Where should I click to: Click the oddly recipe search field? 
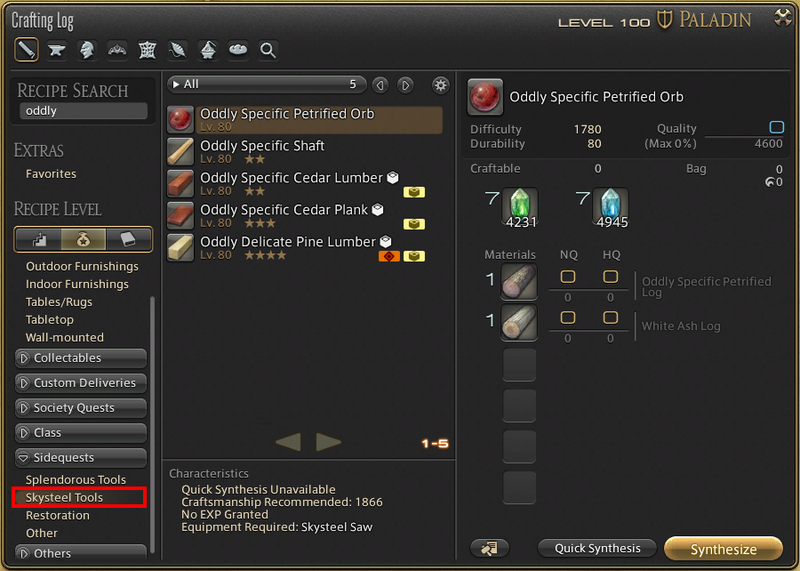point(83,111)
